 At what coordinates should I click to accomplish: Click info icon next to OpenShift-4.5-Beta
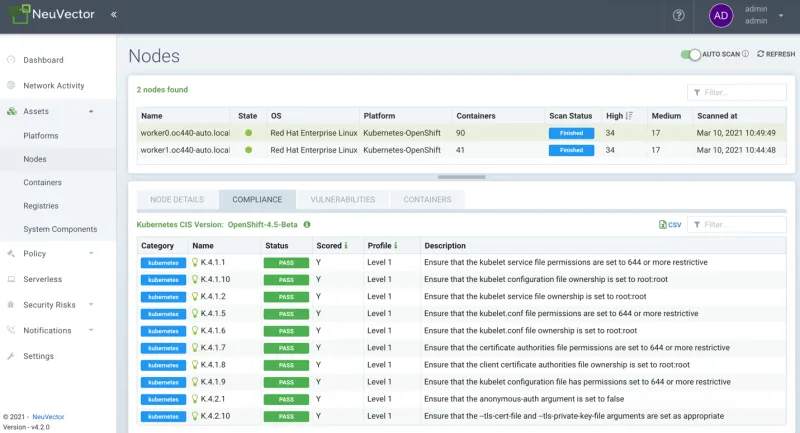307,225
